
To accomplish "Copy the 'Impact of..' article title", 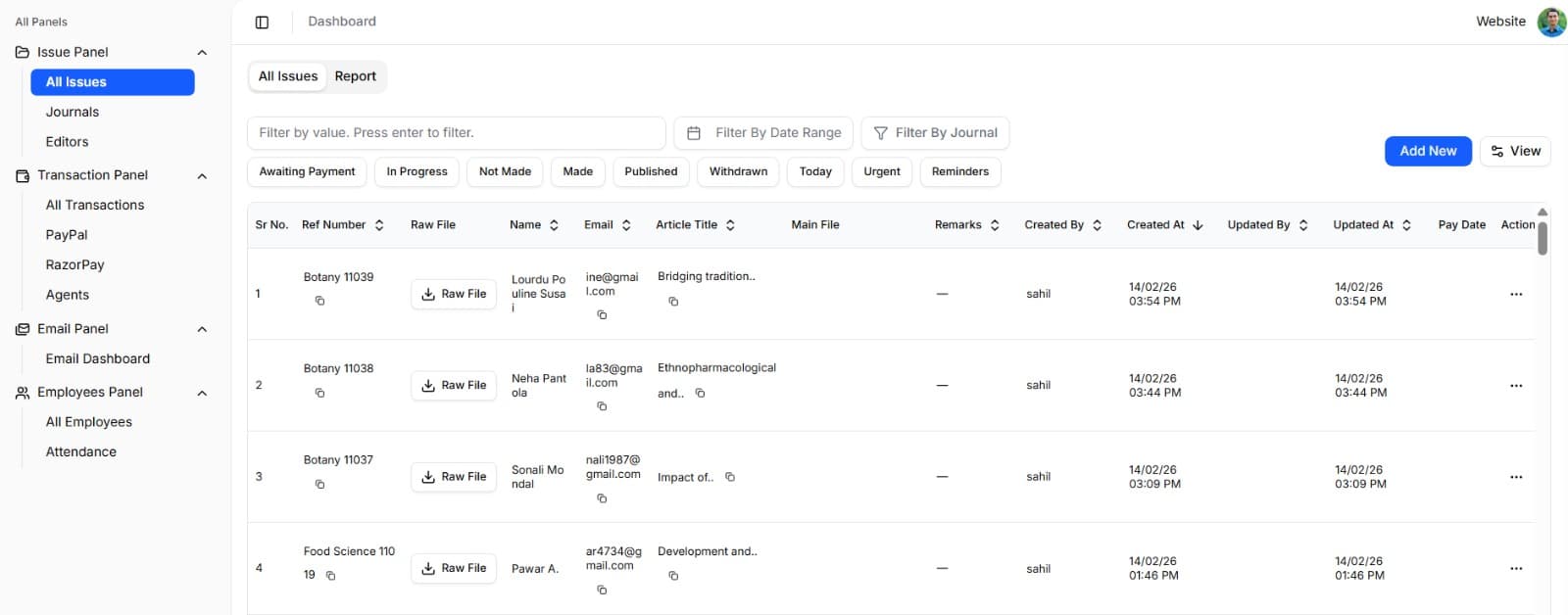I will (x=729, y=477).
